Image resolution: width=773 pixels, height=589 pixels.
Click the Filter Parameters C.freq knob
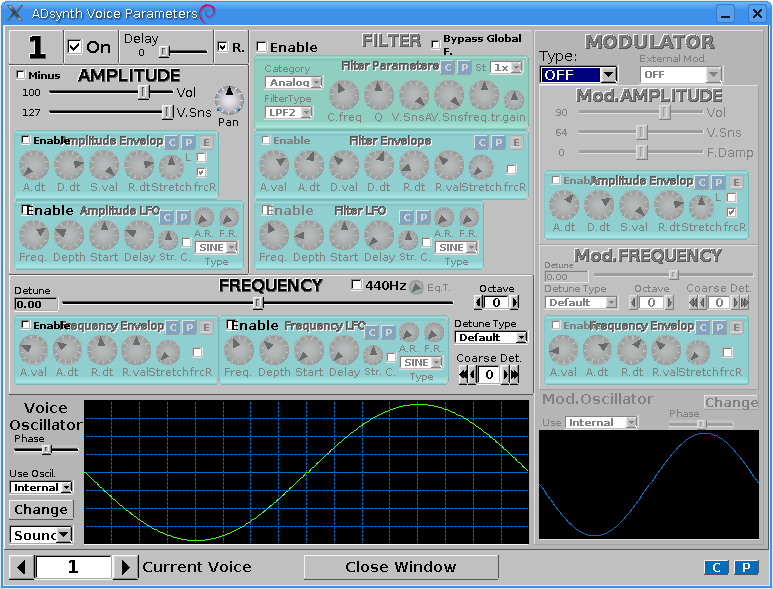click(344, 95)
